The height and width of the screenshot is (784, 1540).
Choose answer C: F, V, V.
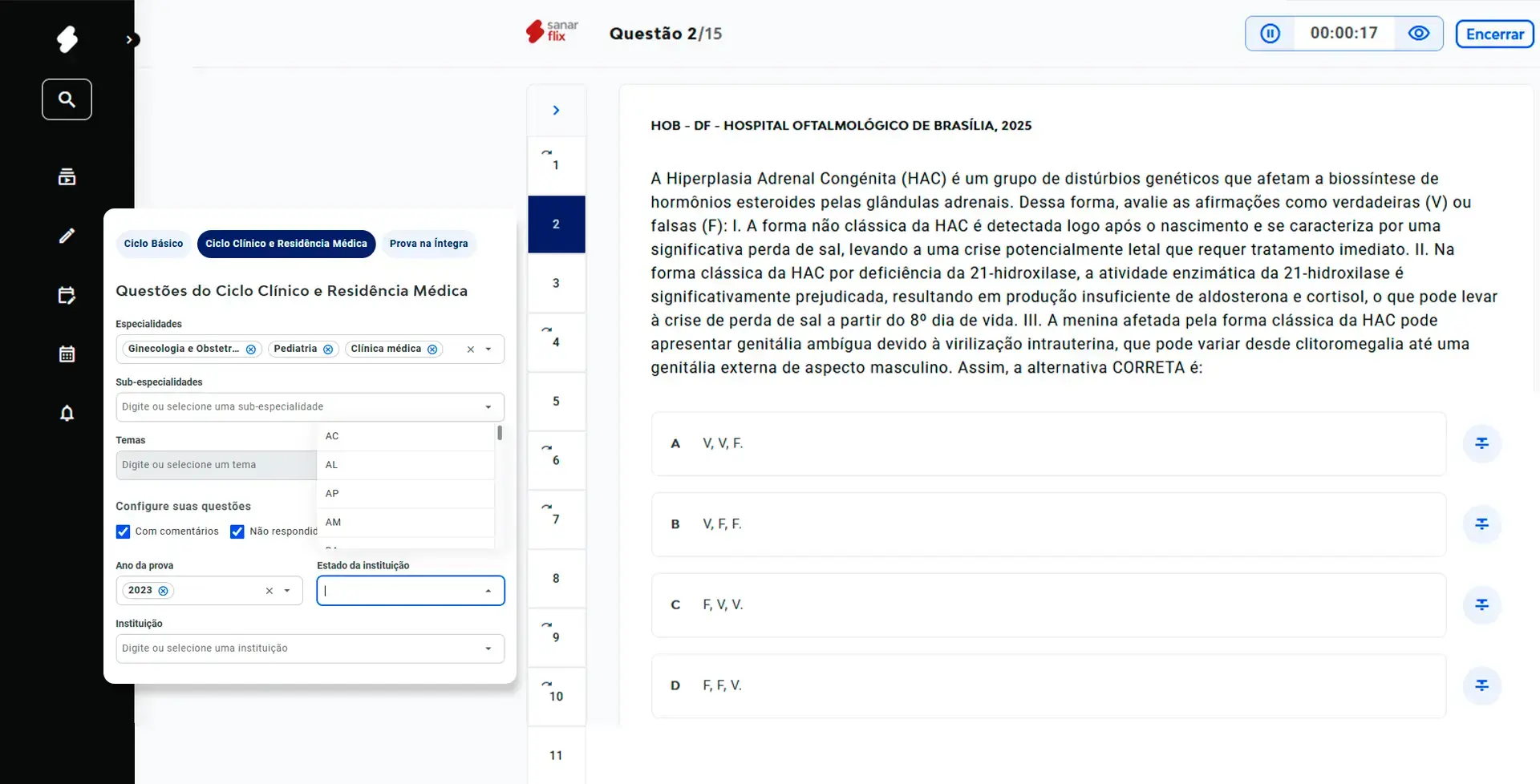[1048, 604]
